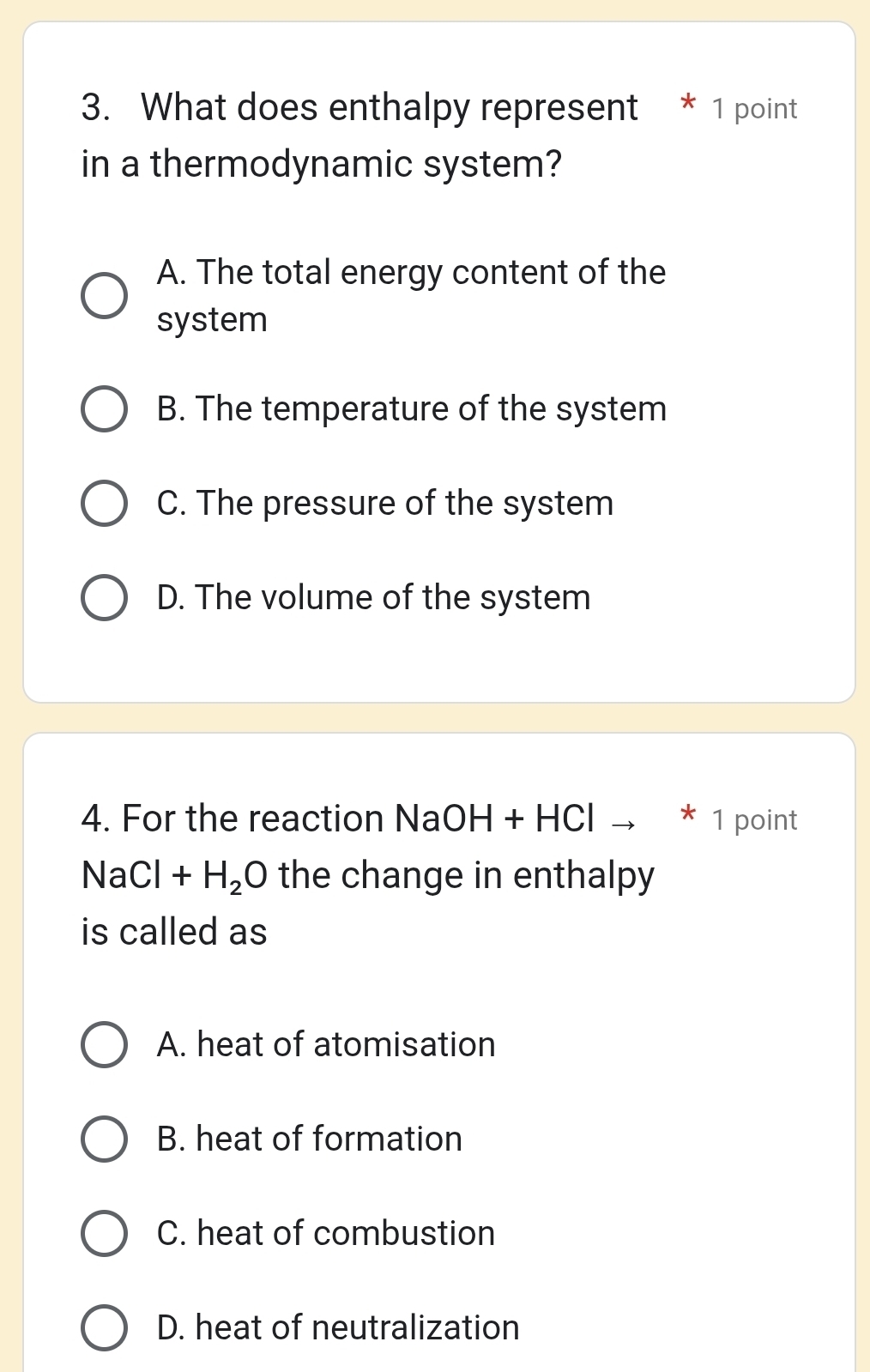
Task: Click the '1 point' label on question 3
Action: click(754, 109)
